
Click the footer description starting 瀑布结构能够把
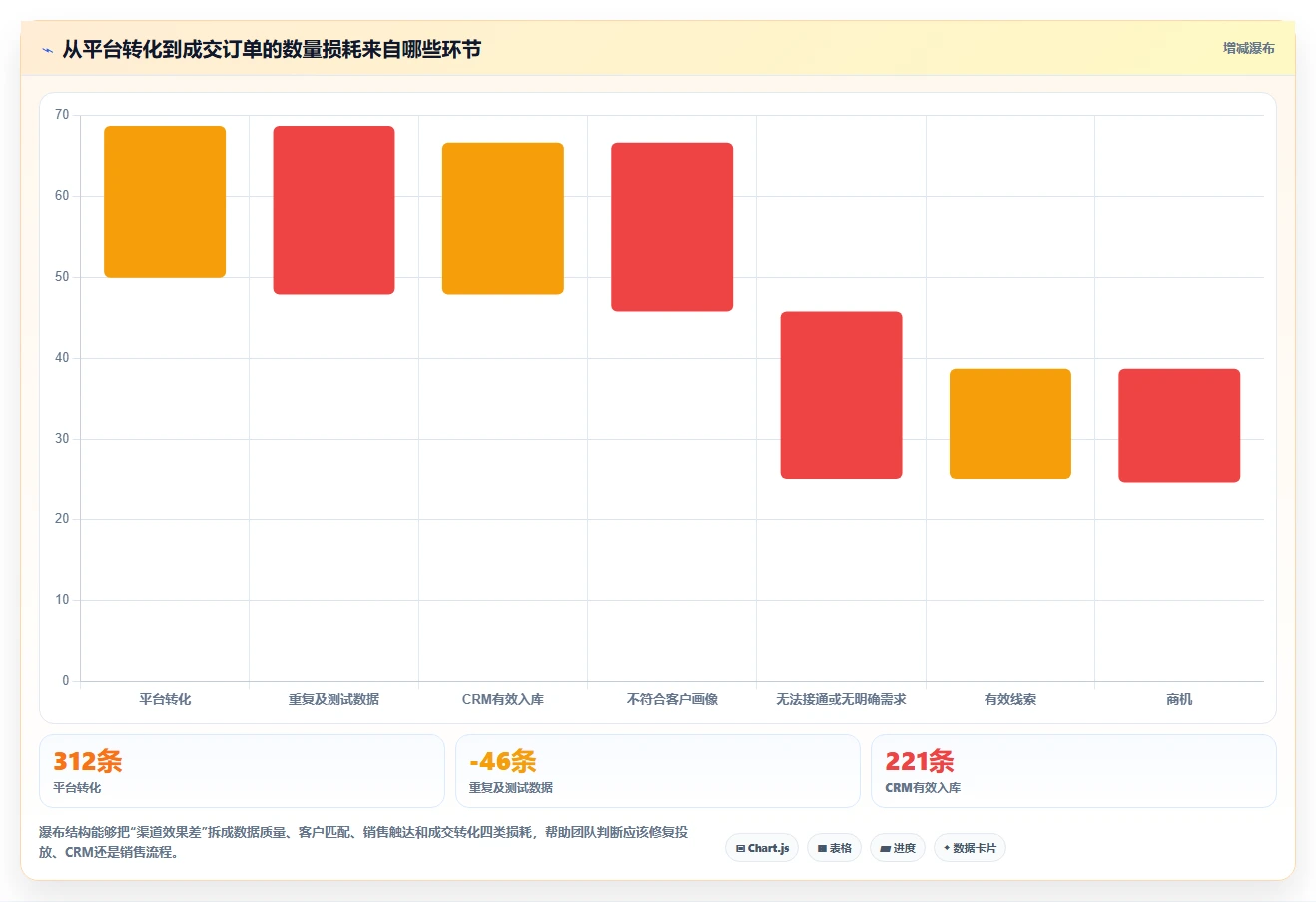coord(363,842)
